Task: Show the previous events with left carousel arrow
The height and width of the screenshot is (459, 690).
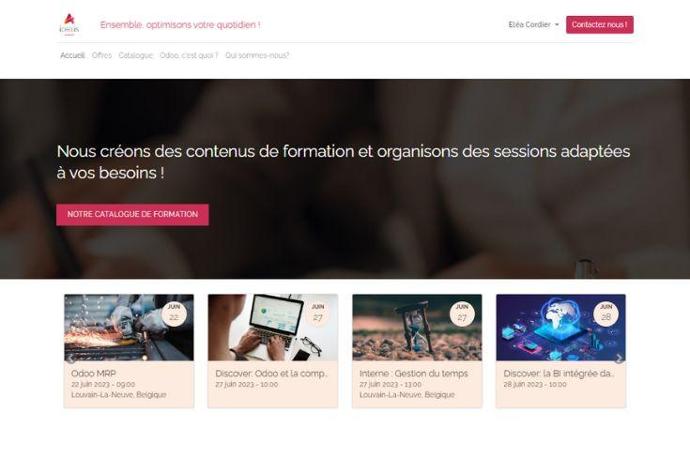Action: [x=70, y=360]
